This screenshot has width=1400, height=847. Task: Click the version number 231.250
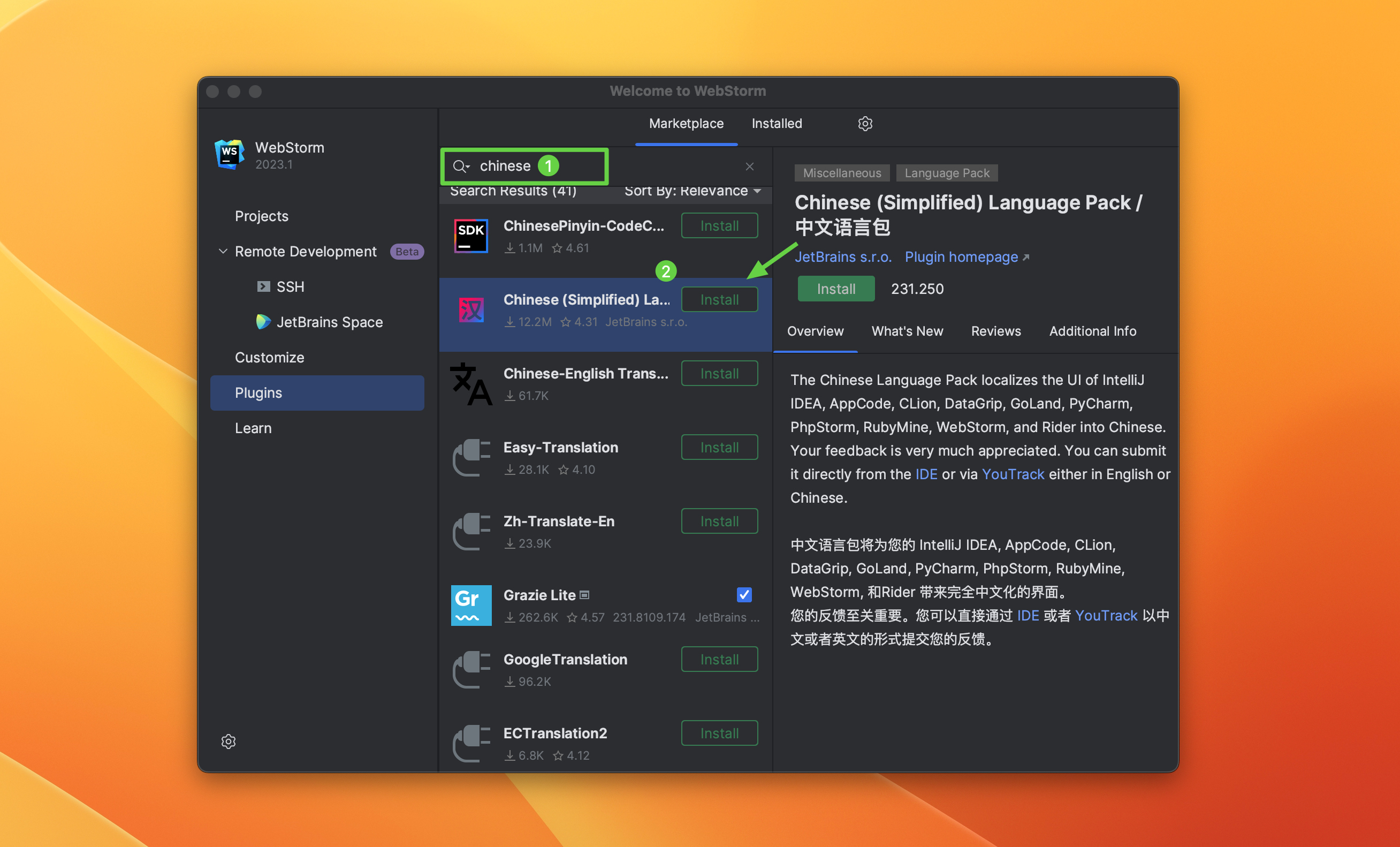[917, 289]
